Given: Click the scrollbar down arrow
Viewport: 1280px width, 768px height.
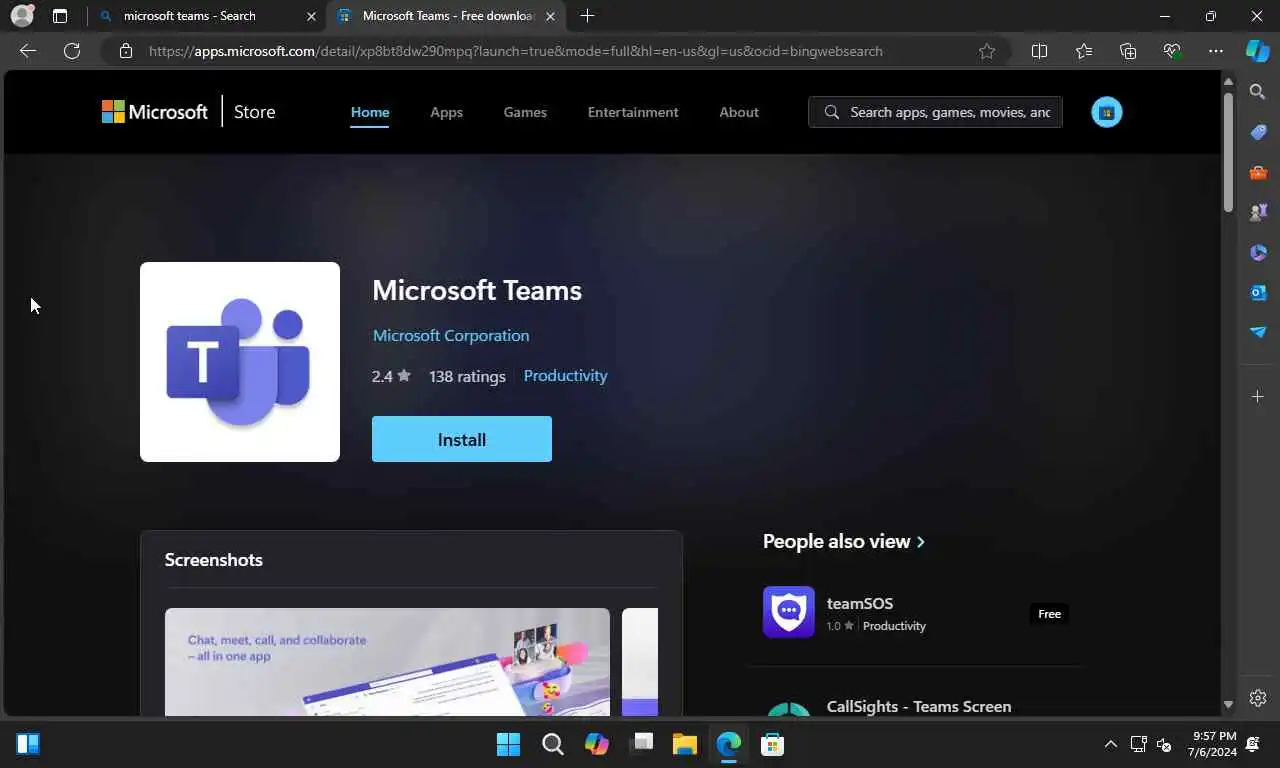Looking at the screenshot, I should [1228, 705].
